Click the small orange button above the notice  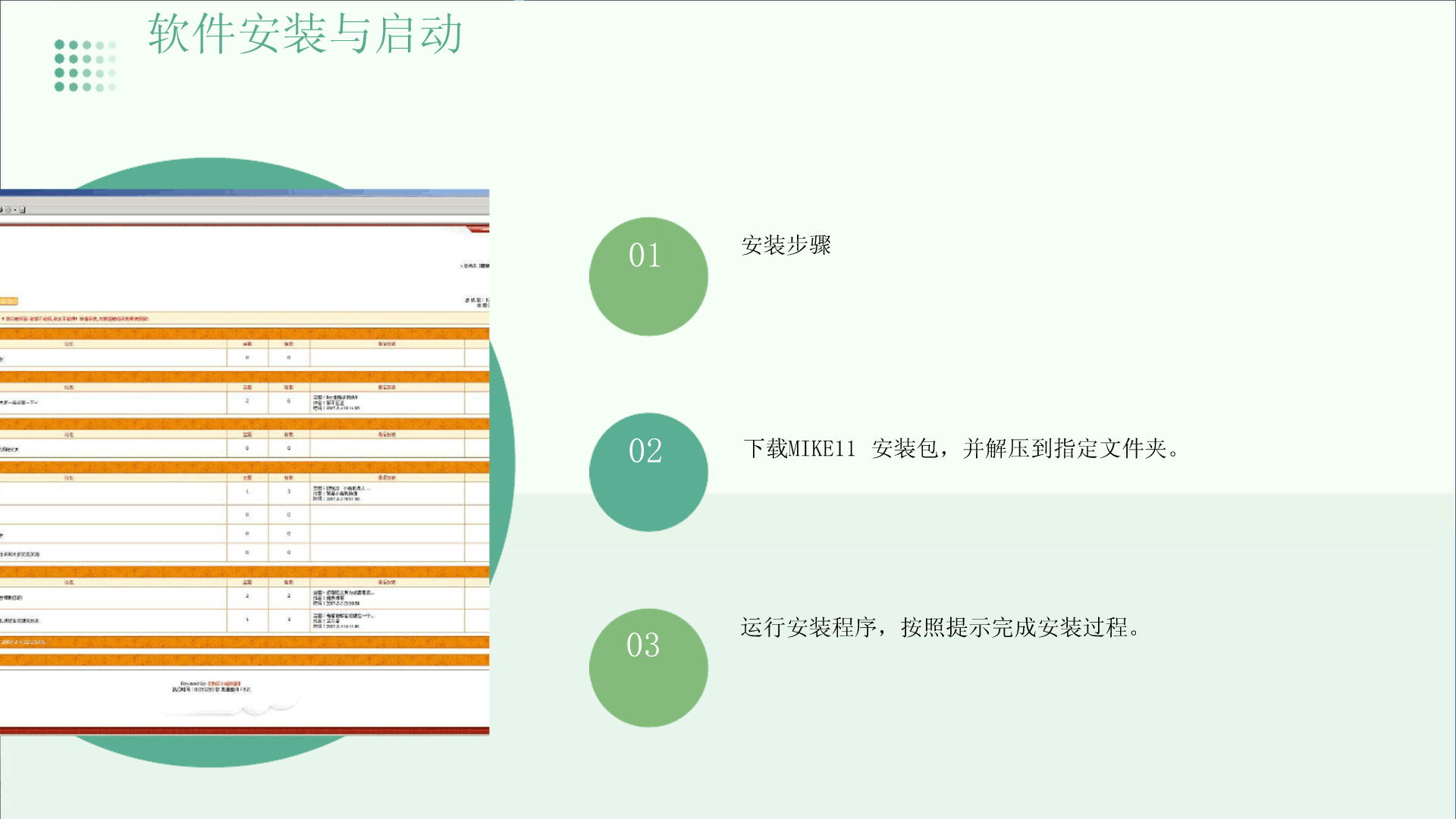[x=8, y=301]
